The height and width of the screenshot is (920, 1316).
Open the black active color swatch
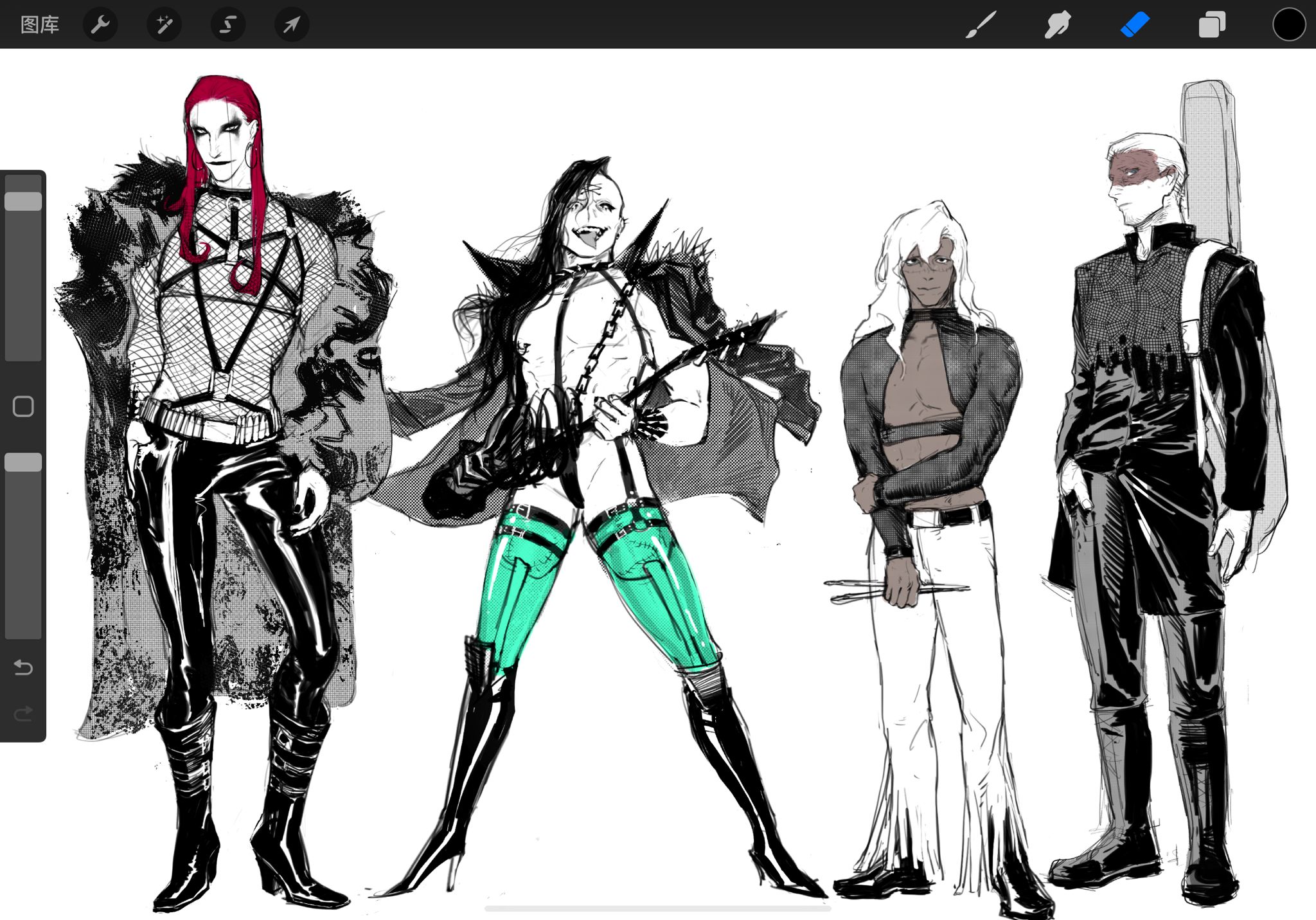pyautogui.click(x=1288, y=25)
